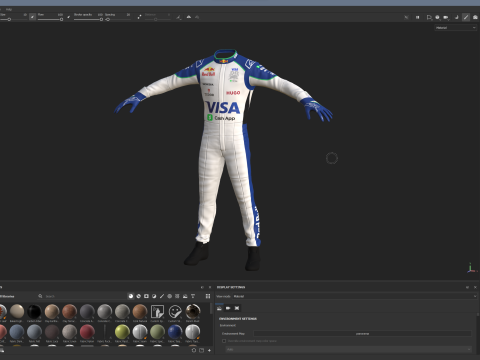
Task: Open the disabled Auto color space dropdown
Action: [x=349, y=349]
